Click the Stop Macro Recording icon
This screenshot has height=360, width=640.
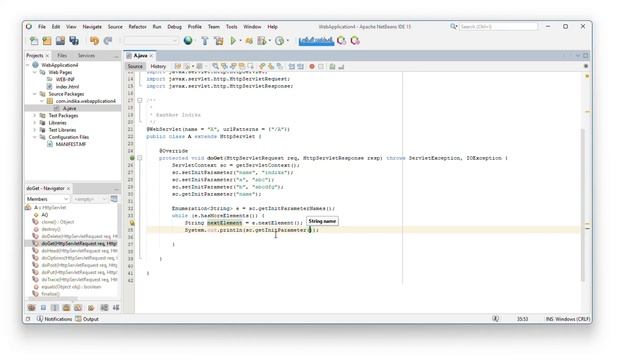[x=321, y=66]
